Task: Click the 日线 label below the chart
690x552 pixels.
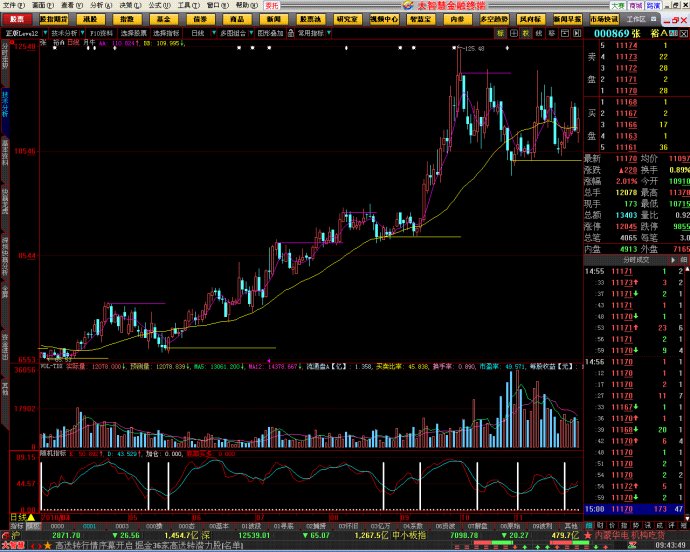Action: (14, 516)
